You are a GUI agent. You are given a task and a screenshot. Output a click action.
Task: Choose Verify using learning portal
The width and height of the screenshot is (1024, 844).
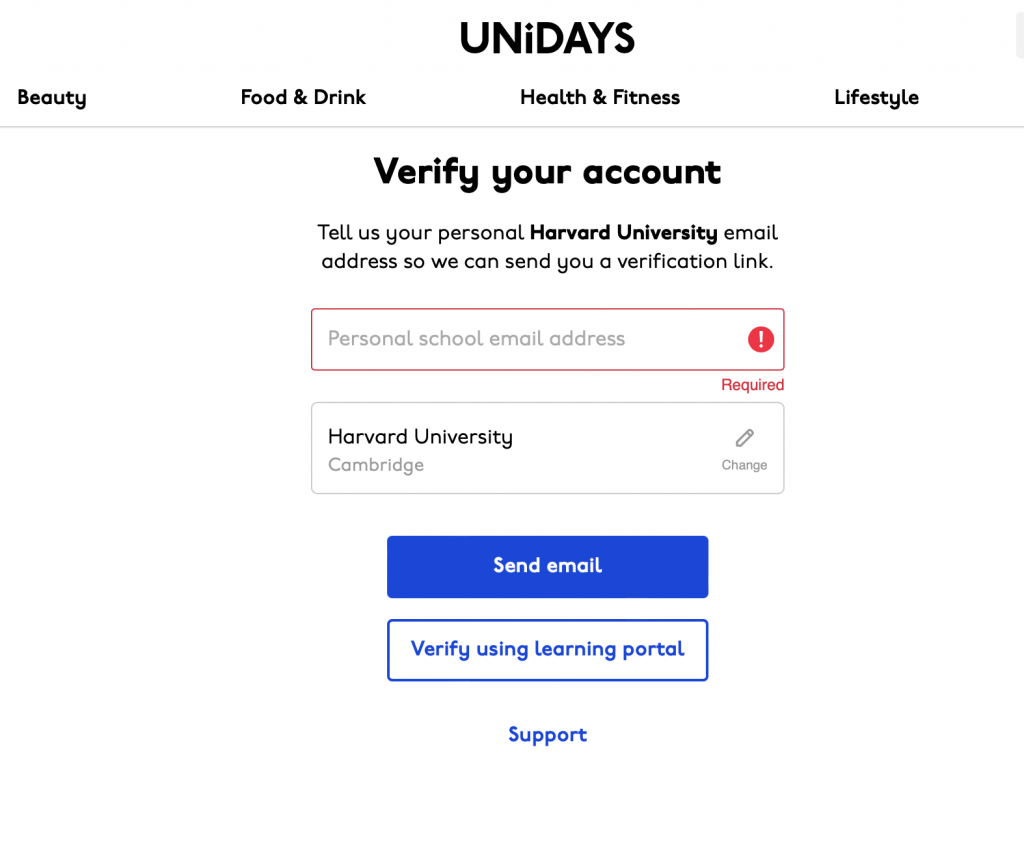[x=547, y=650]
